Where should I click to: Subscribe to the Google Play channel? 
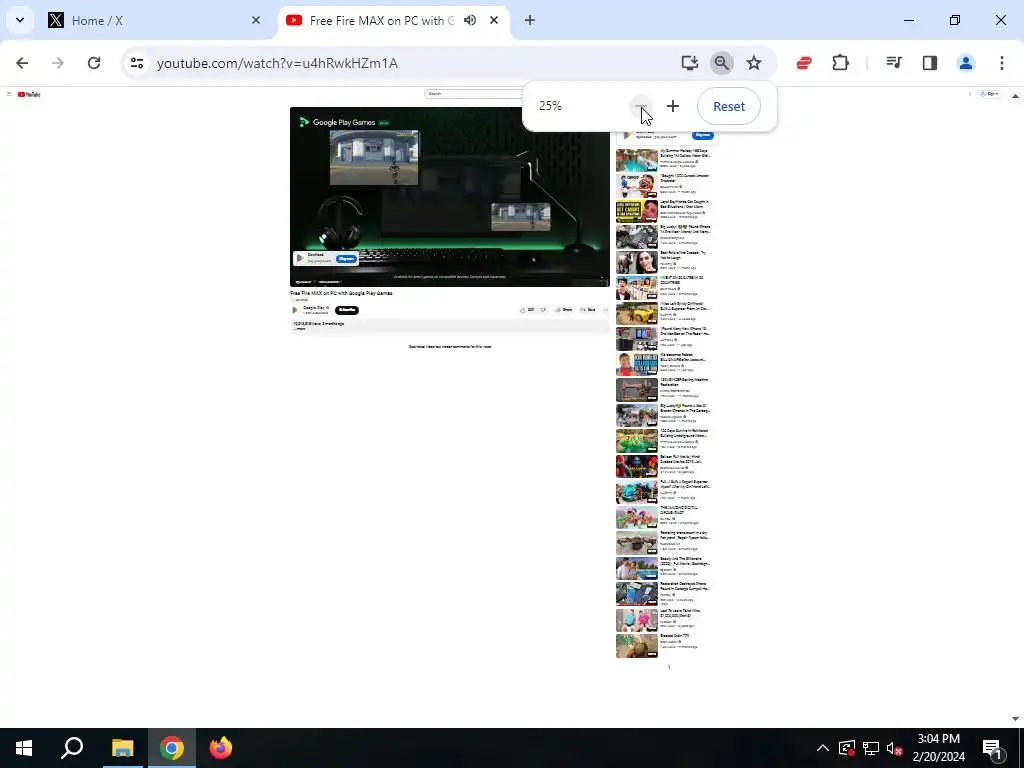click(347, 310)
